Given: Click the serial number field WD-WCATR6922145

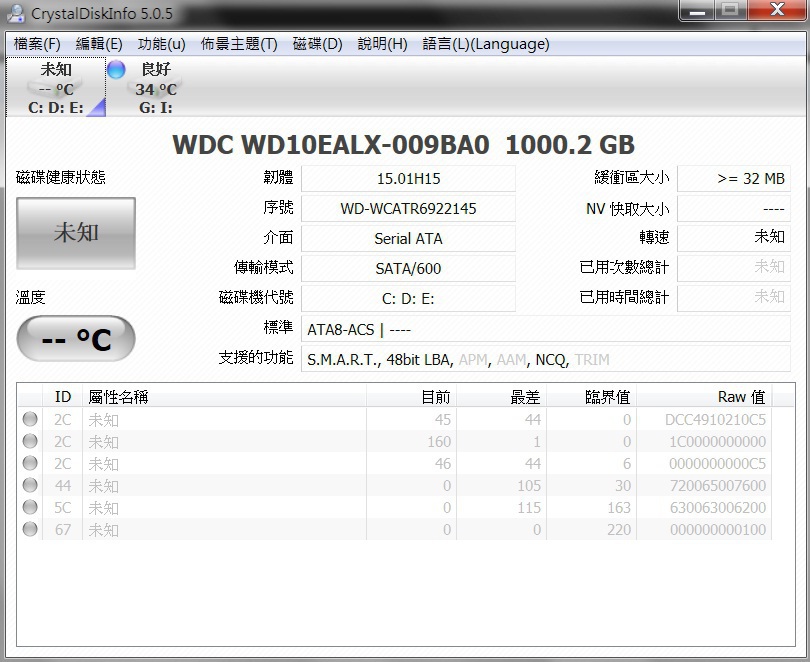Looking at the screenshot, I should point(408,209).
